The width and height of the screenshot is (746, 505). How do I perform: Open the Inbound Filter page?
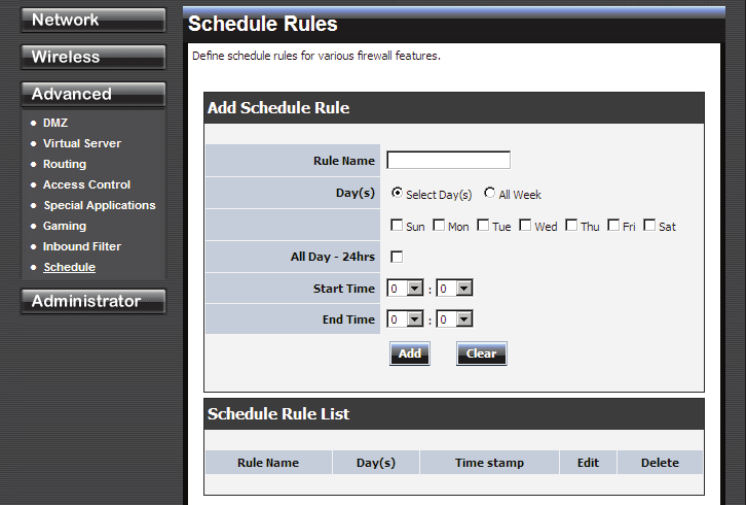[82, 247]
